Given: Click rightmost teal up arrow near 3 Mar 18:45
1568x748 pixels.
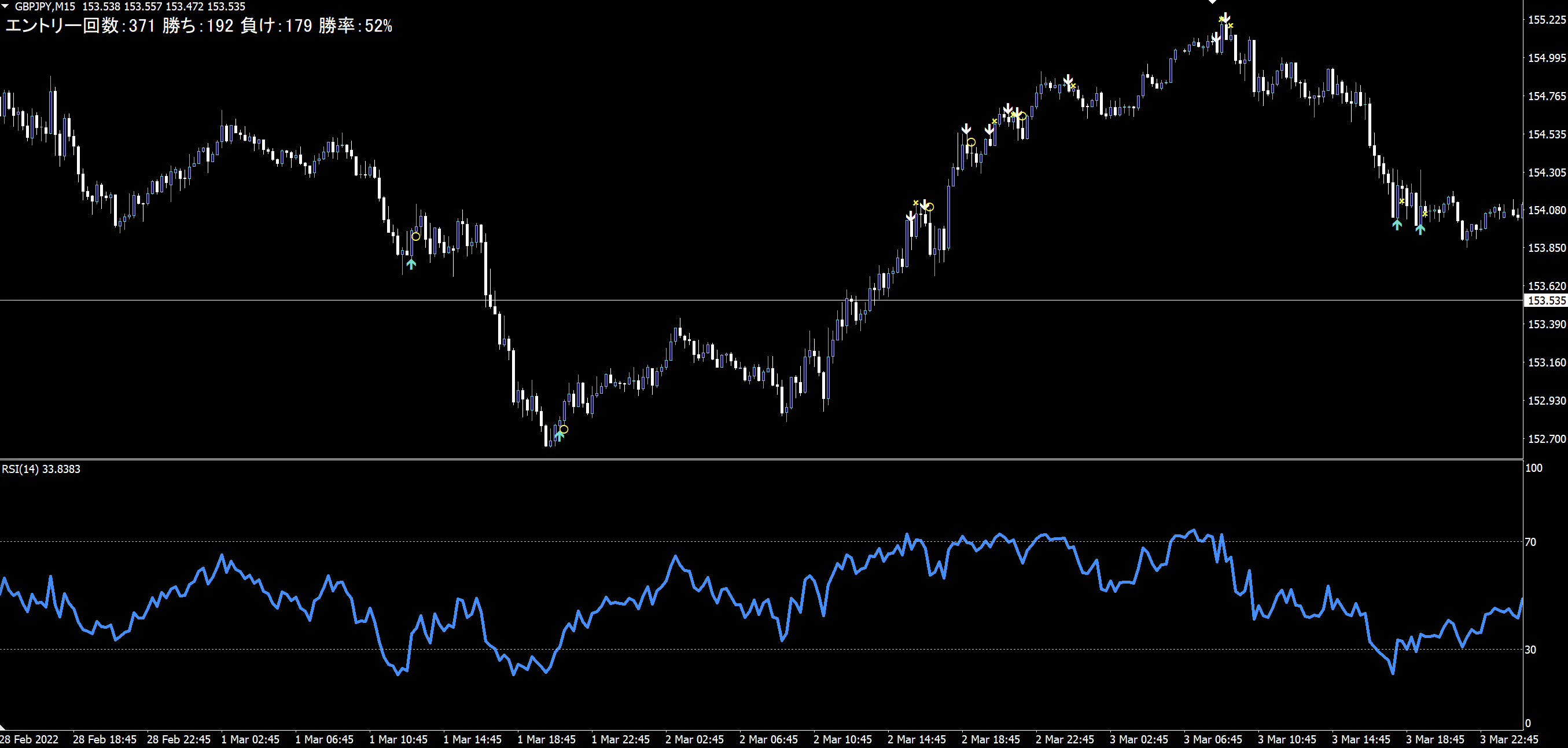Looking at the screenshot, I should [1420, 229].
